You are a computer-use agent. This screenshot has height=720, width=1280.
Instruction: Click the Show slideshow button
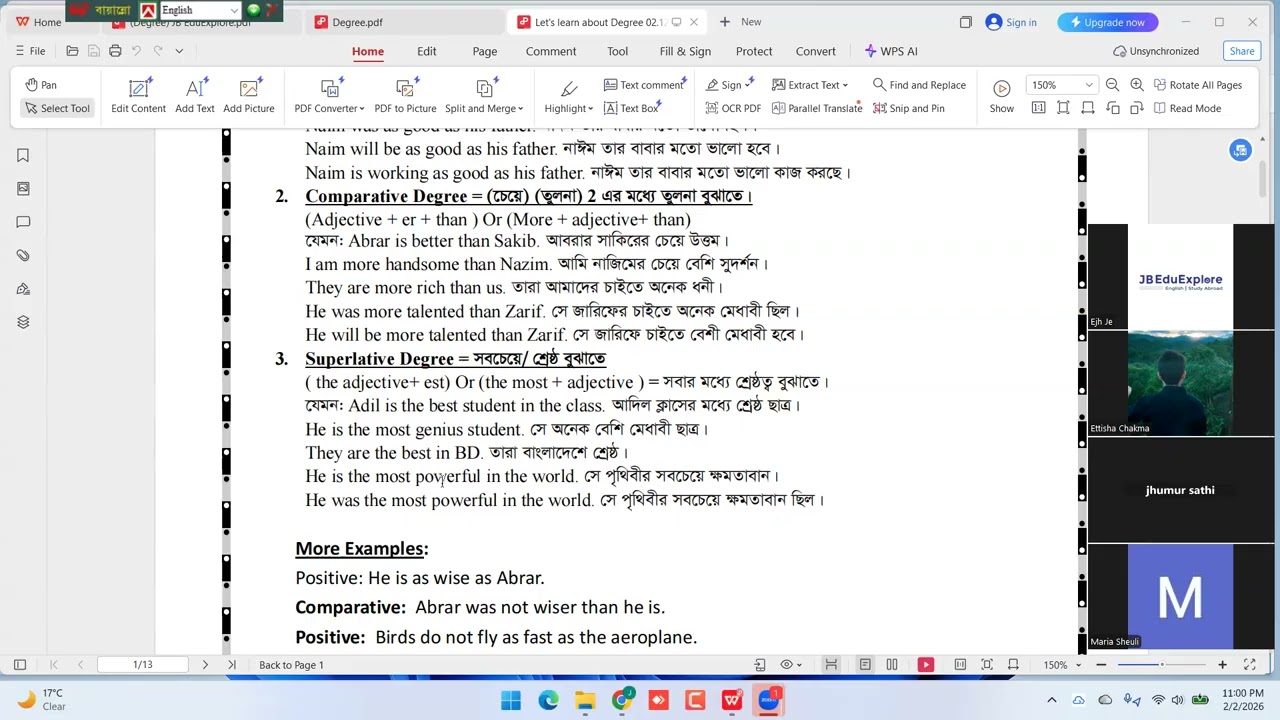tap(1001, 96)
